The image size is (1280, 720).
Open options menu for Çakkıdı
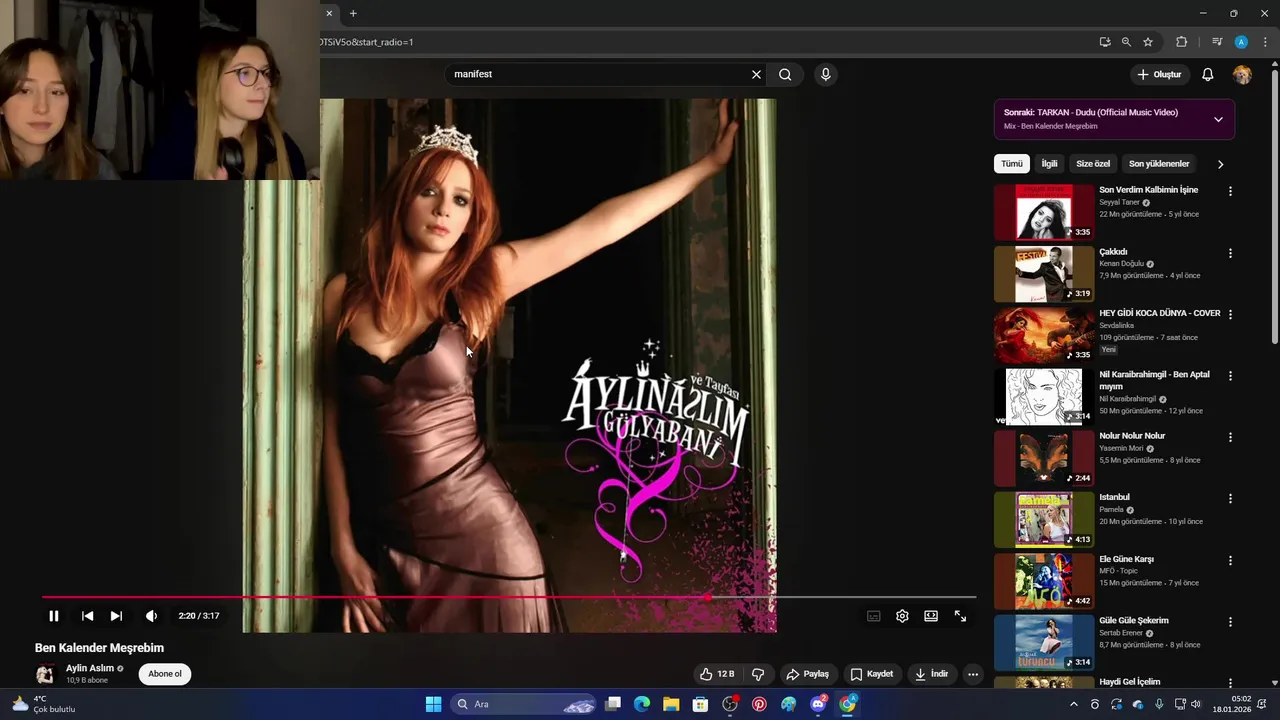pyautogui.click(x=1230, y=253)
